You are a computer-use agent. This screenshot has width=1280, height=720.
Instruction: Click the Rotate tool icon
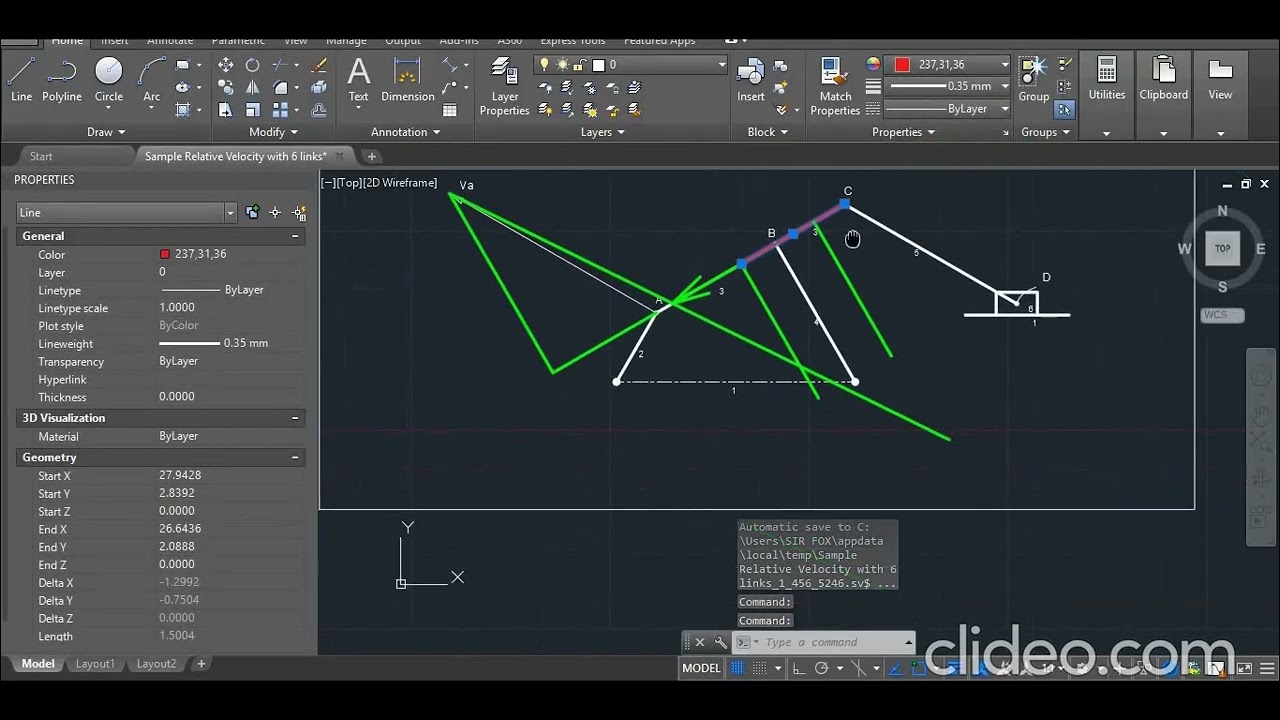[x=252, y=65]
